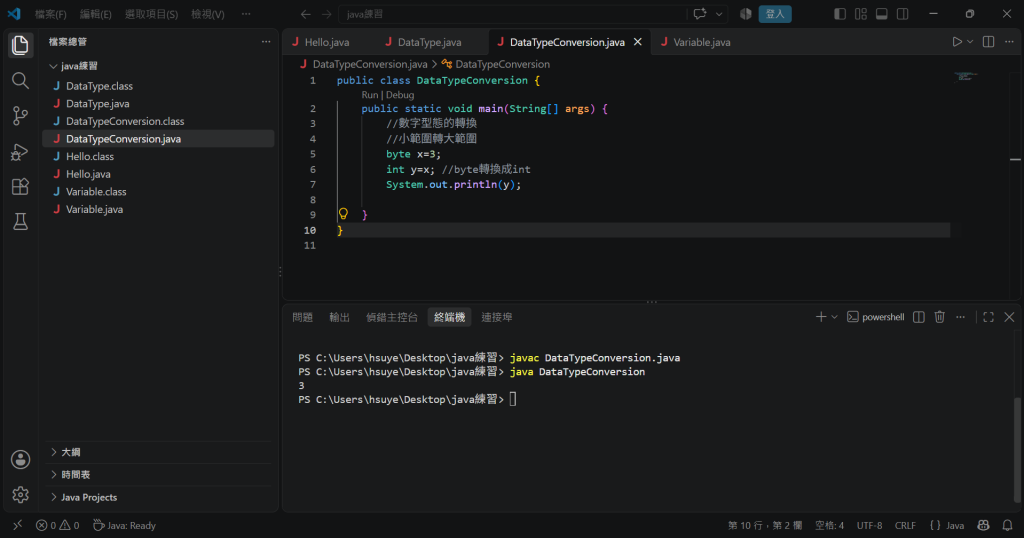Screen dimensions: 1024x538
Task: Click the lightbulb code action icon
Action: coord(343,214)
